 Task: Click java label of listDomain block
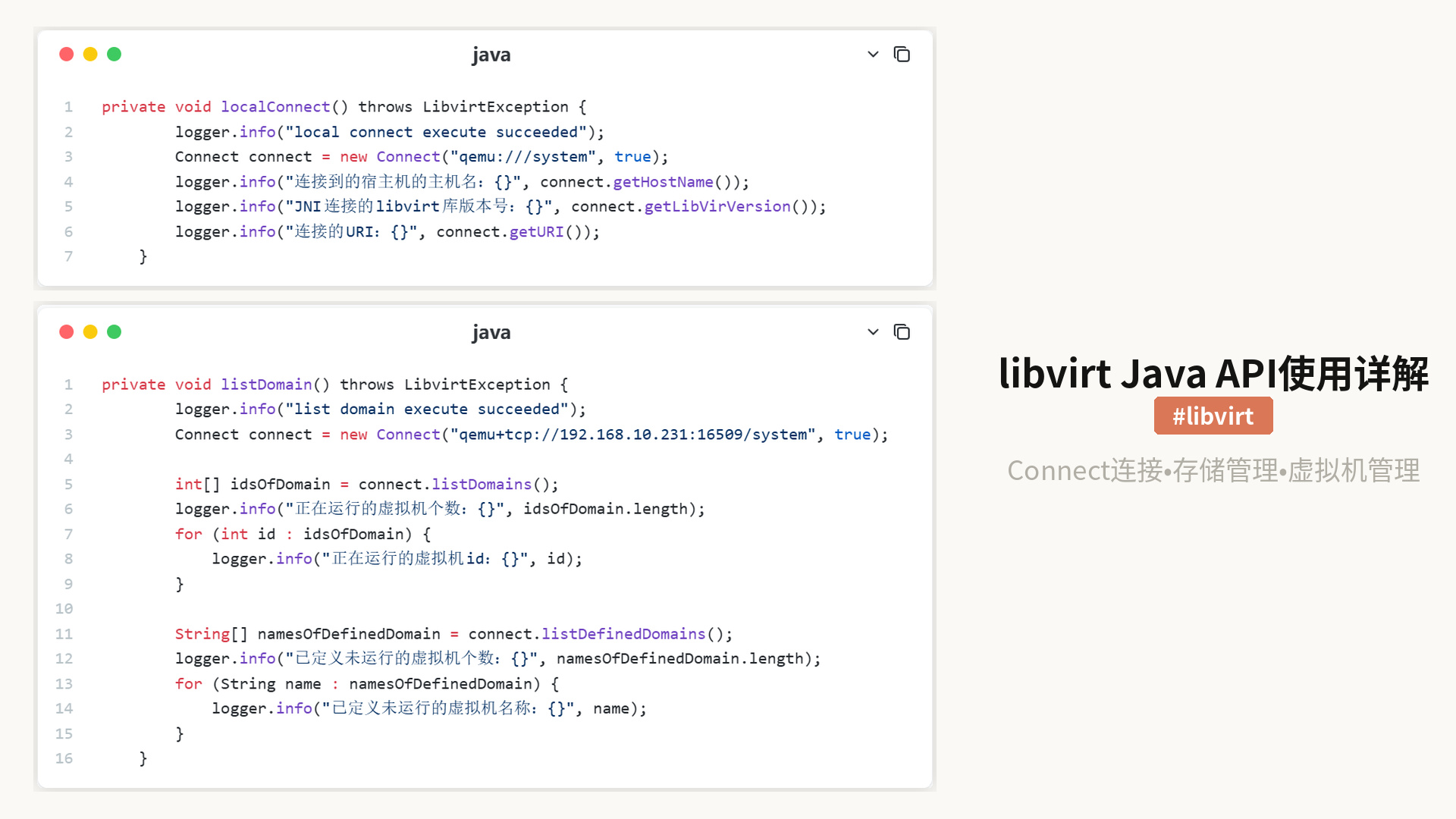tap(491, 332)
